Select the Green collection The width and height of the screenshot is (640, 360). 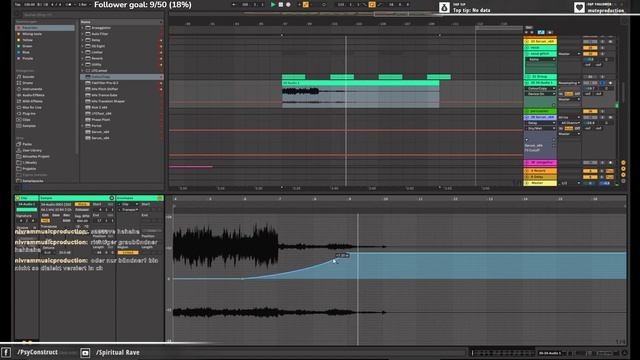point(27,46)
